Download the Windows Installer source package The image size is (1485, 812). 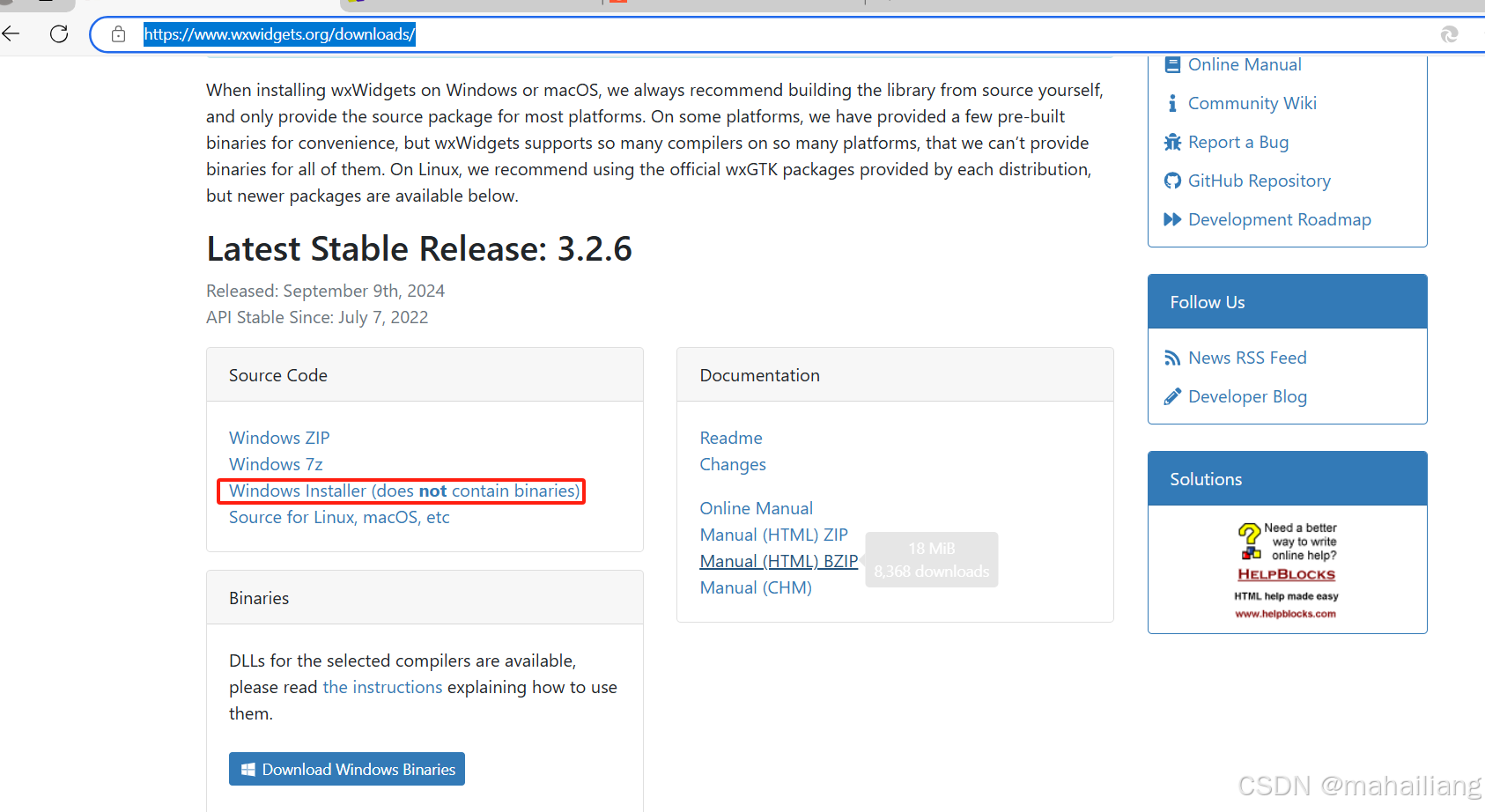tap(404, 491)
